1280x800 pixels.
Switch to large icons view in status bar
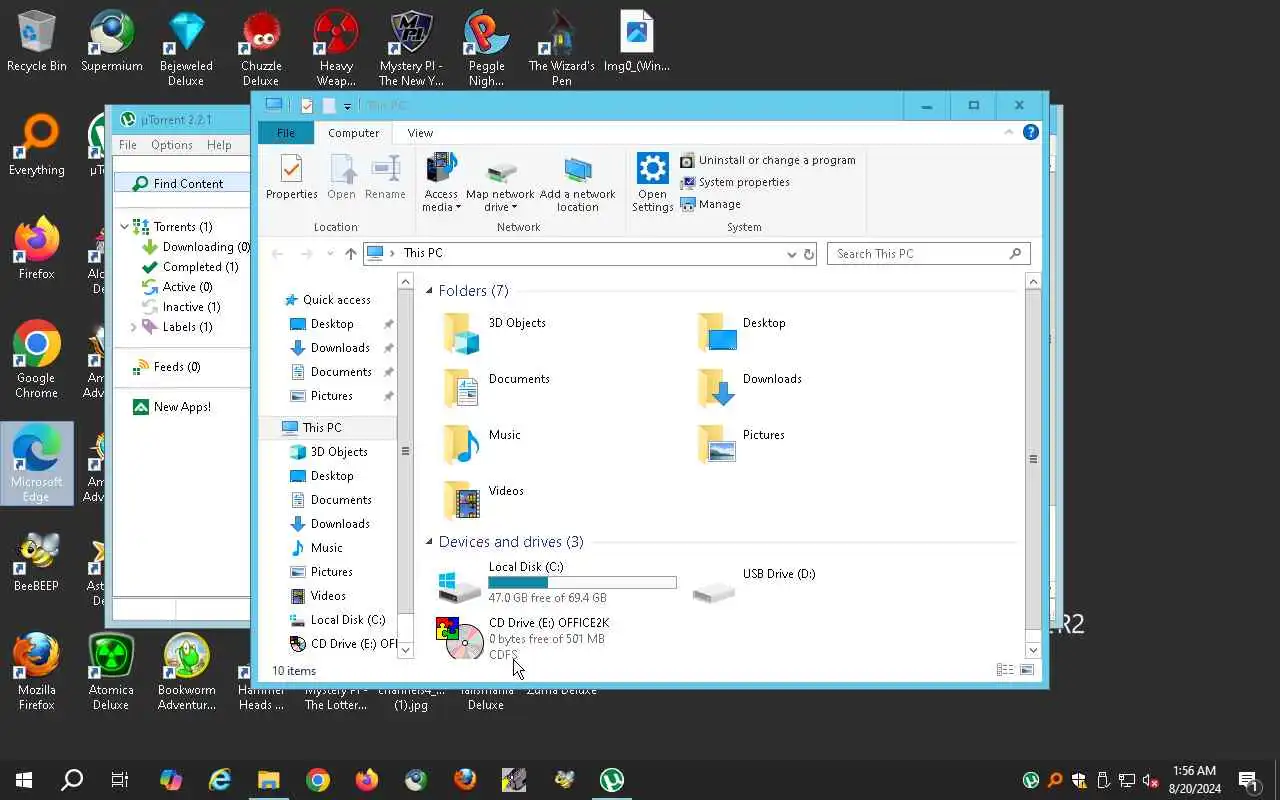[x=1027, y=670]
